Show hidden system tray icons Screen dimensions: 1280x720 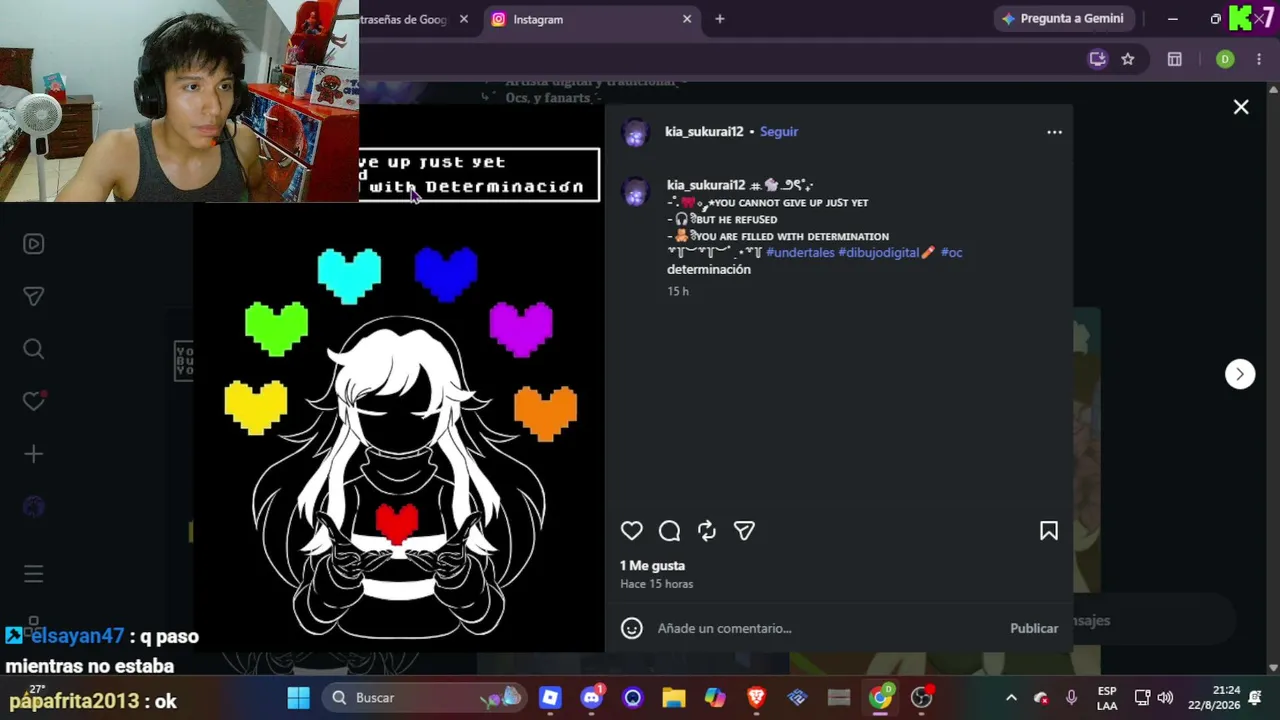(x=1011, y=698)
